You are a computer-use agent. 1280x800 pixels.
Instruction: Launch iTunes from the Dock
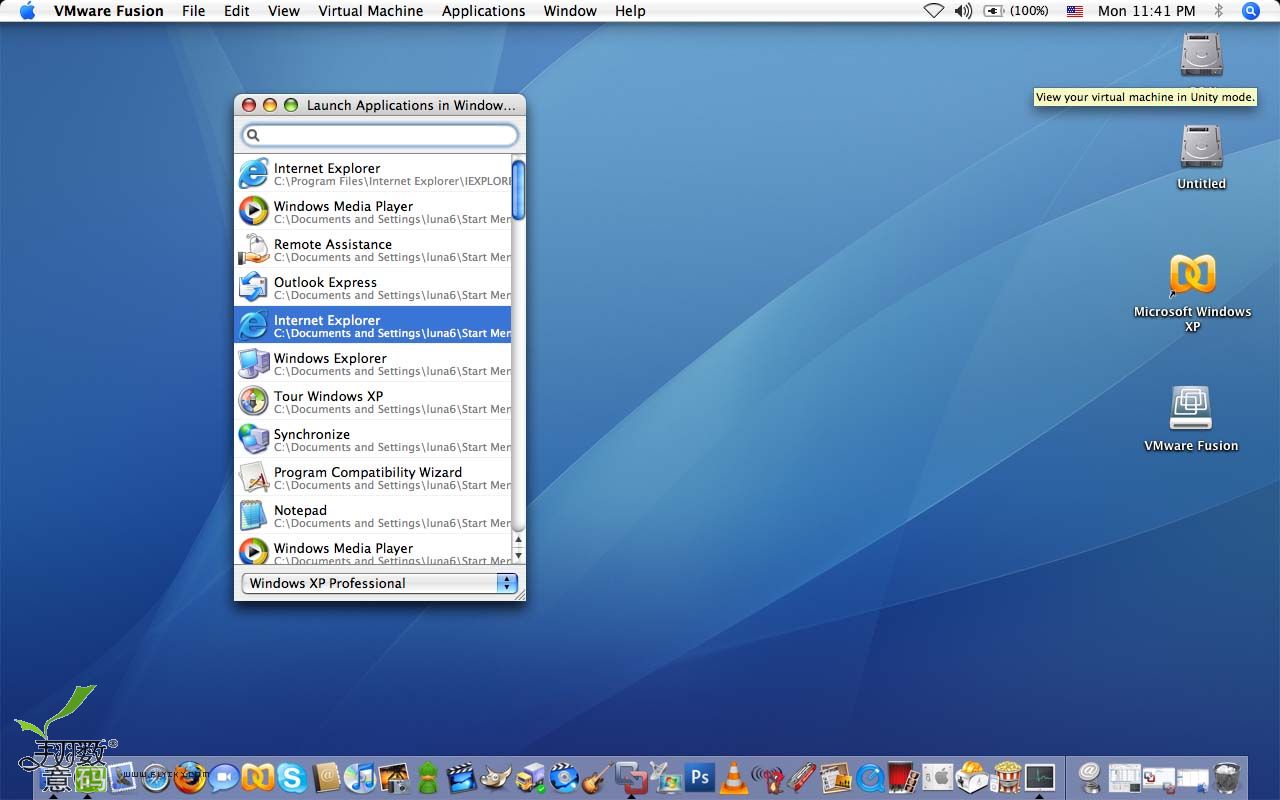pos(360,778)
